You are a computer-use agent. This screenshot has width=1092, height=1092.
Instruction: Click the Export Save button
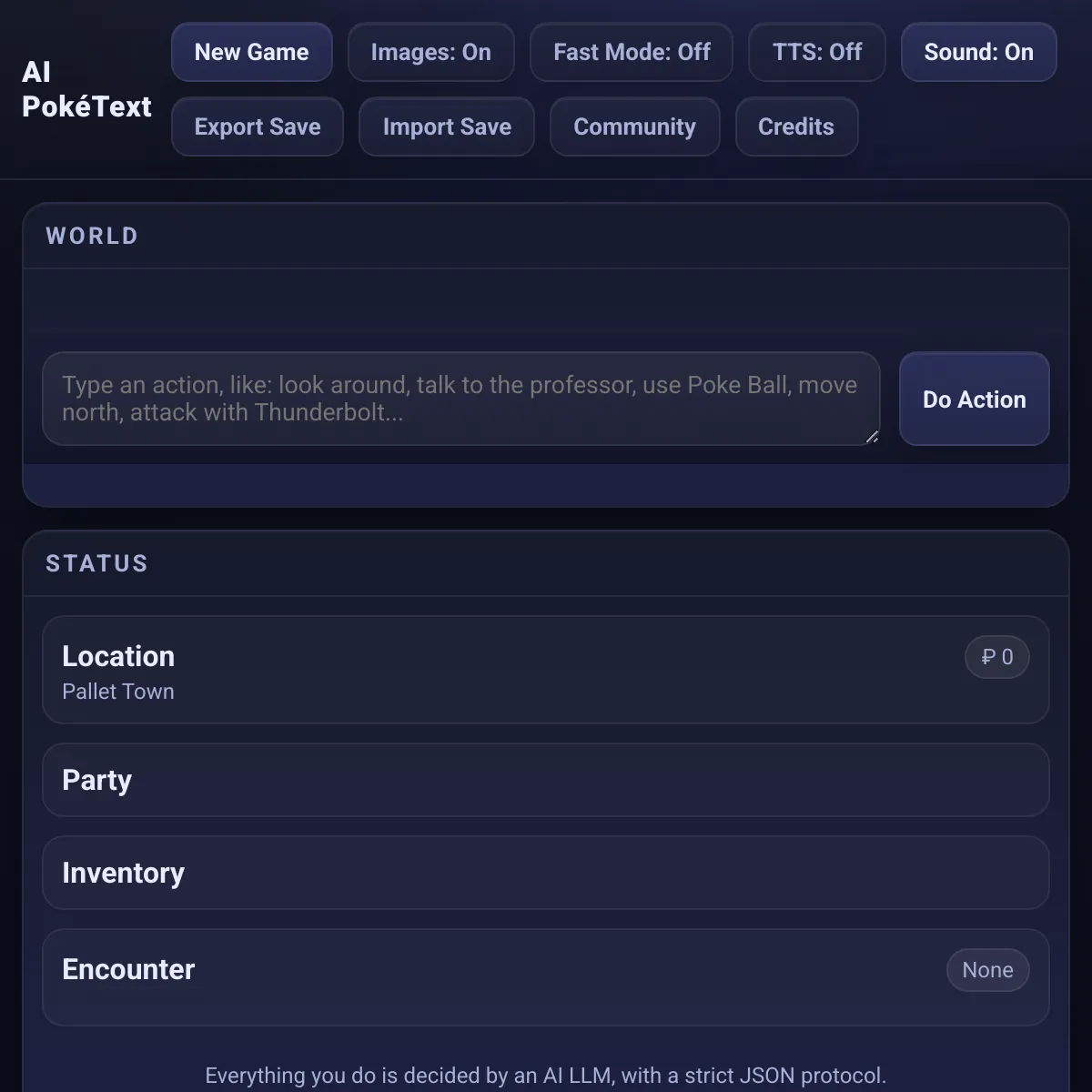[x=258, y=126]
